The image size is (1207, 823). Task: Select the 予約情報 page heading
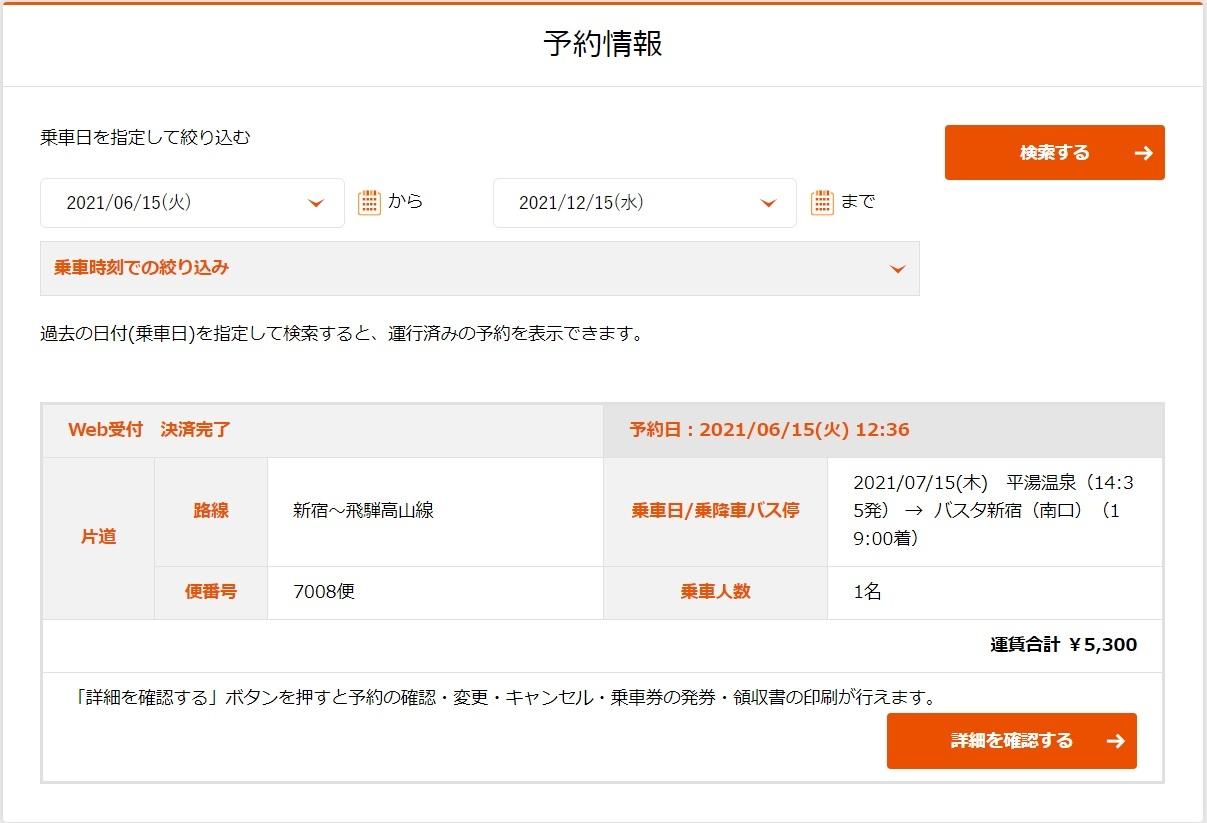click(x=603, y=44)
